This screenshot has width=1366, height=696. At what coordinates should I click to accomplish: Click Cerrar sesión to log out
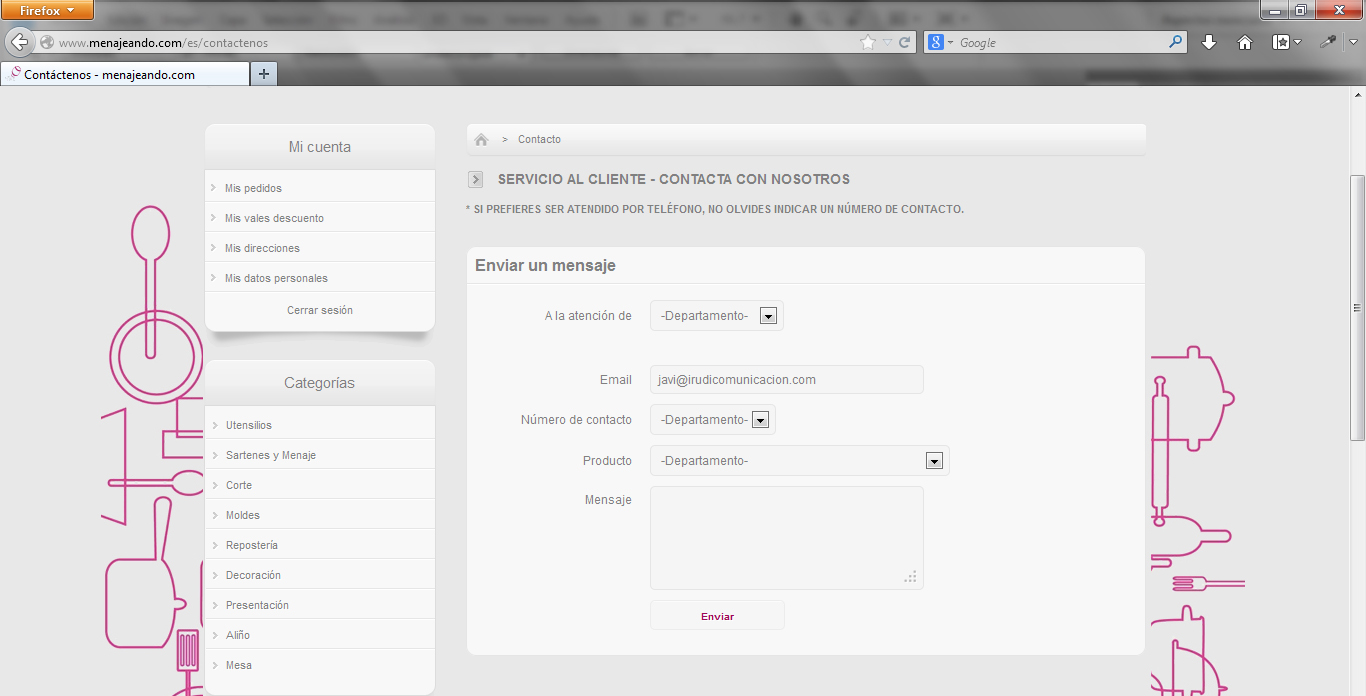[320, 310]
